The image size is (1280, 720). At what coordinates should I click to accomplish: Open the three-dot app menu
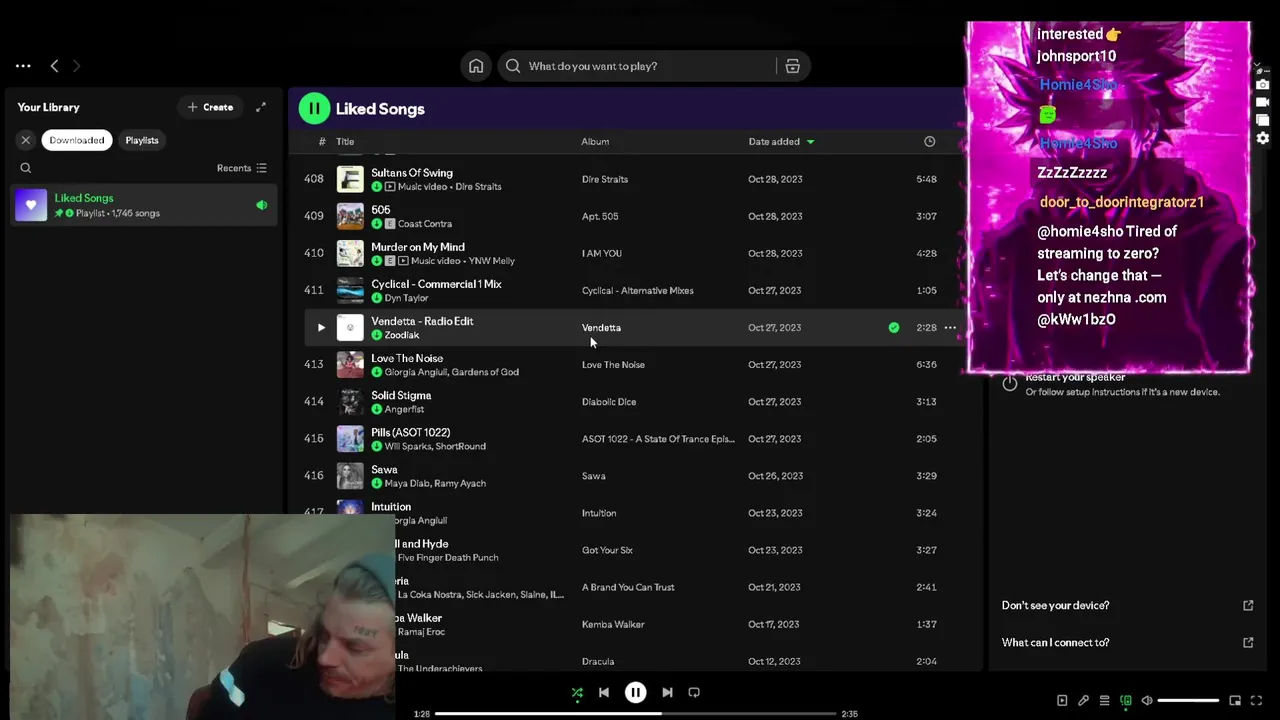tap(23, 66)
